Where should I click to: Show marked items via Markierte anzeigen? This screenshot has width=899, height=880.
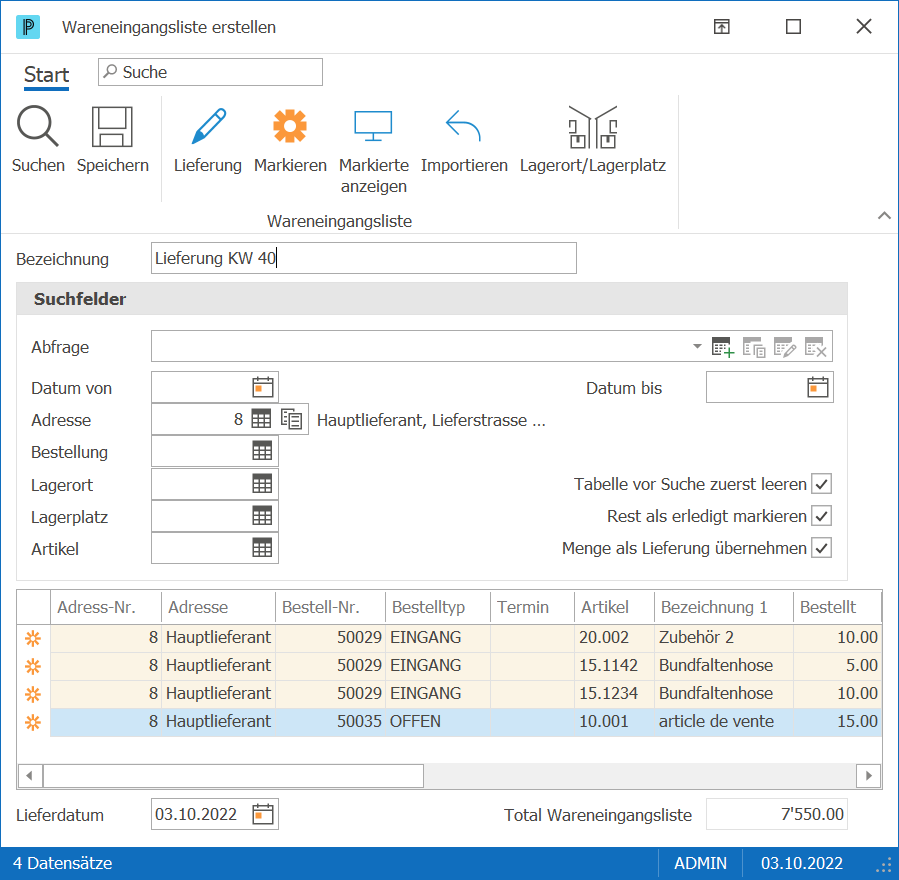[x=373, y=126]
